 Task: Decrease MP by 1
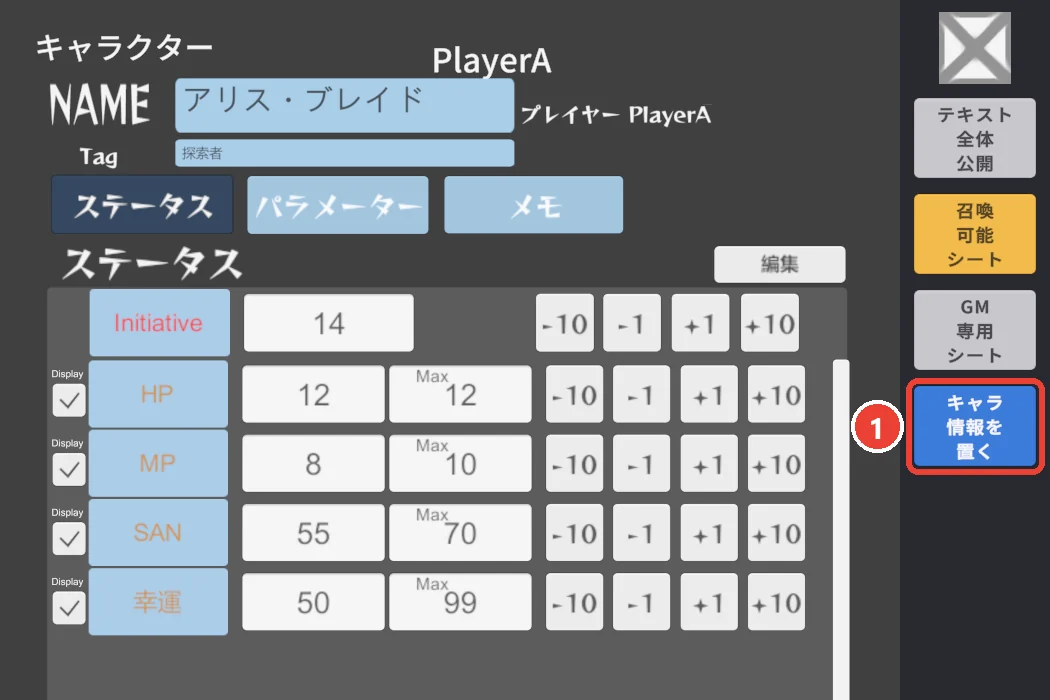641,464
